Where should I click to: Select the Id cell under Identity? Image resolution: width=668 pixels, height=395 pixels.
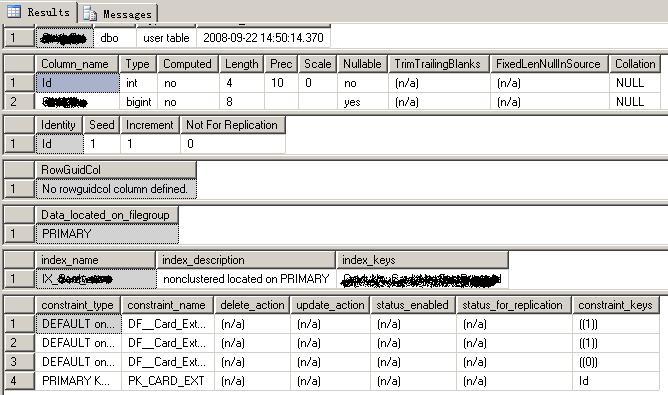[x=60, y=144]
